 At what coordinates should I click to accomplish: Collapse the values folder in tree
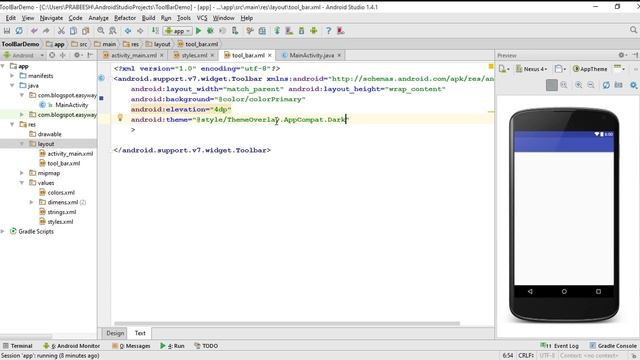(x=22, y=183)
